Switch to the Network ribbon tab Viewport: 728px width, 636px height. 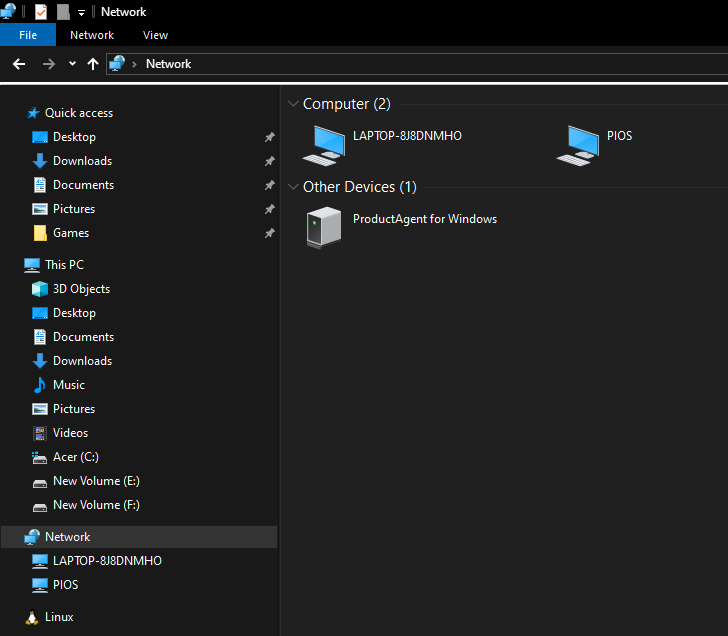[x=92, y=35]
